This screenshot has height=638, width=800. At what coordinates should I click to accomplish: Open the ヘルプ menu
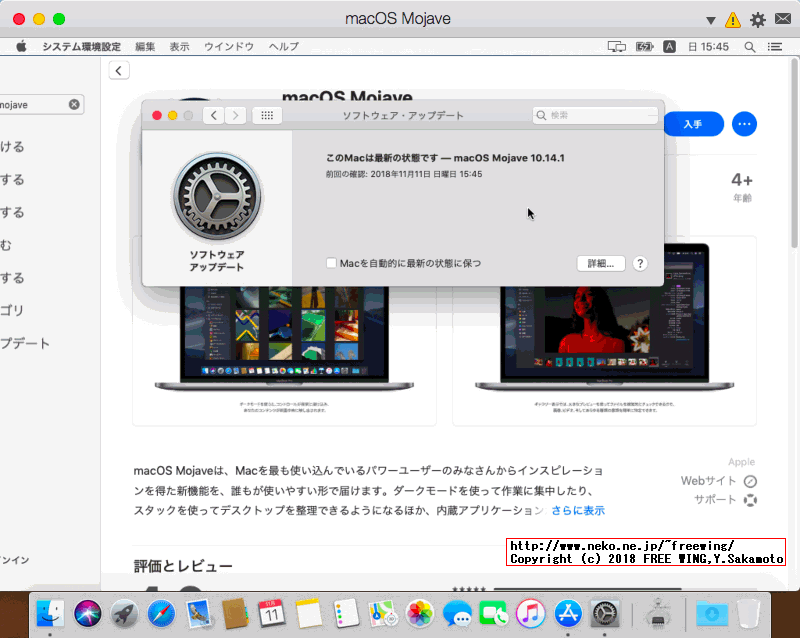pyautogui.click(x=283, y=46)
